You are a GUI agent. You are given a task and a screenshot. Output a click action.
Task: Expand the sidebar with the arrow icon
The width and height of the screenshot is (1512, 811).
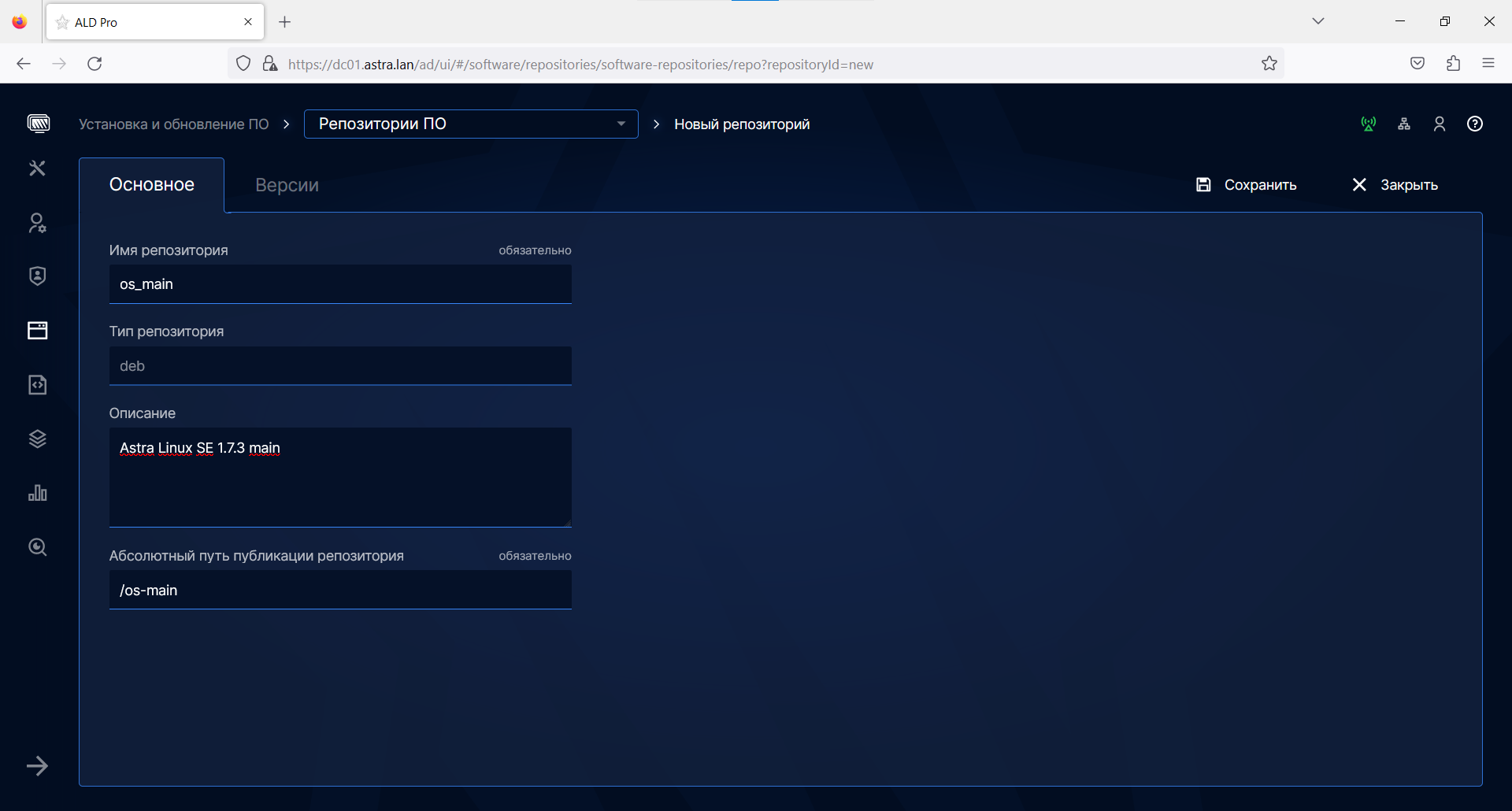37,765
